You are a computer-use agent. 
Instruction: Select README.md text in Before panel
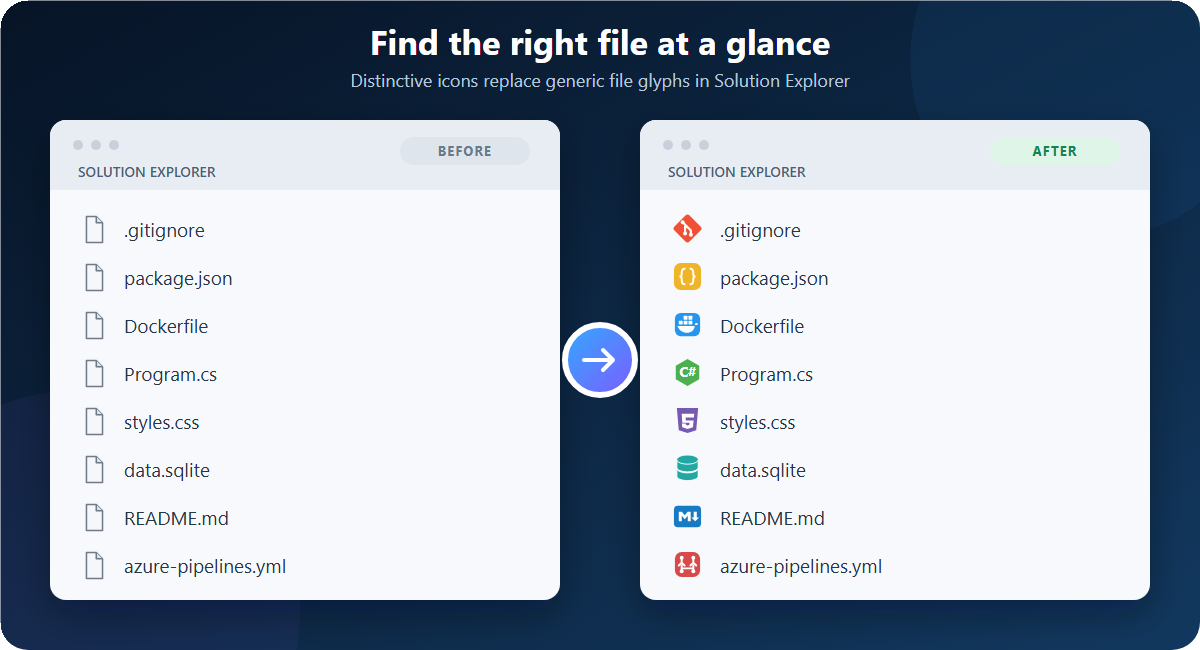pos(176,519)
